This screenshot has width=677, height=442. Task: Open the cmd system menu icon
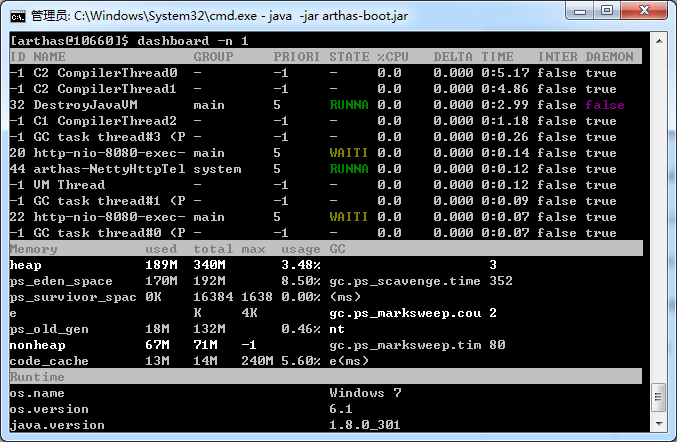click(17, 15)
